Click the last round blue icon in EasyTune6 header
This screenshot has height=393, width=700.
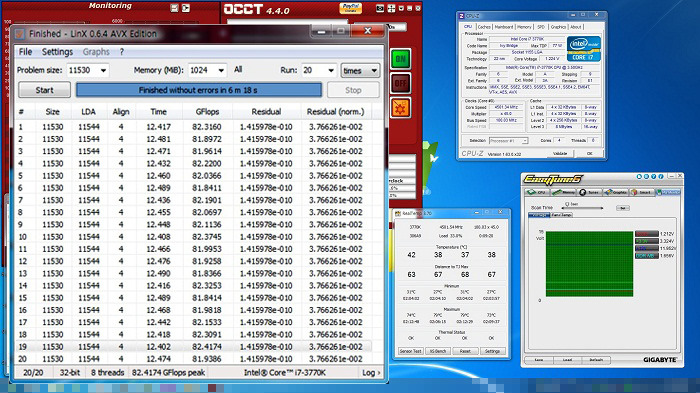[x=661, y=177]
